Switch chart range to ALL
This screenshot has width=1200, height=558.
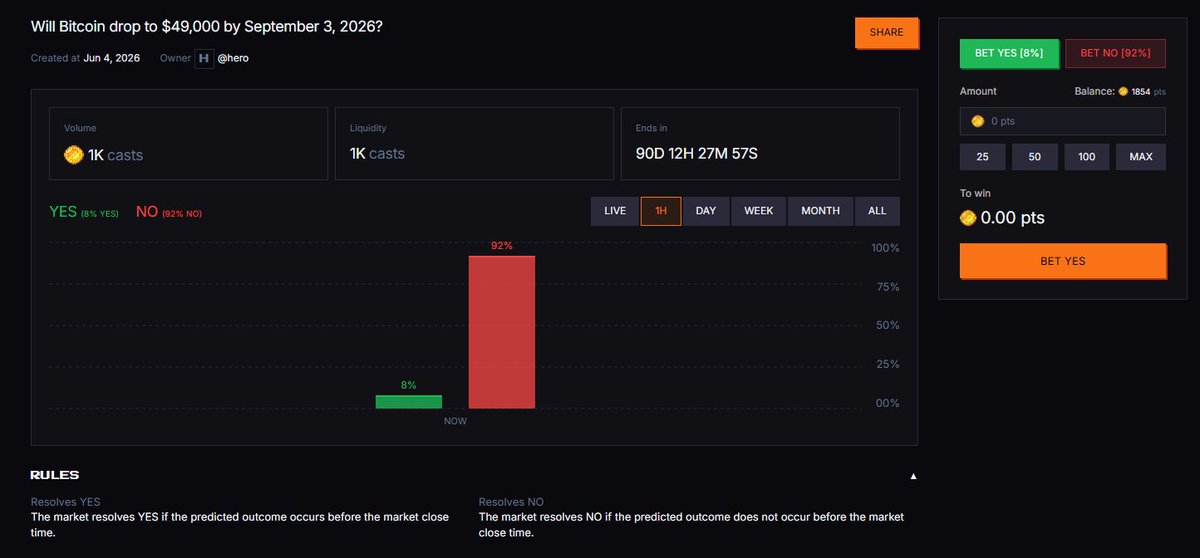877,211
